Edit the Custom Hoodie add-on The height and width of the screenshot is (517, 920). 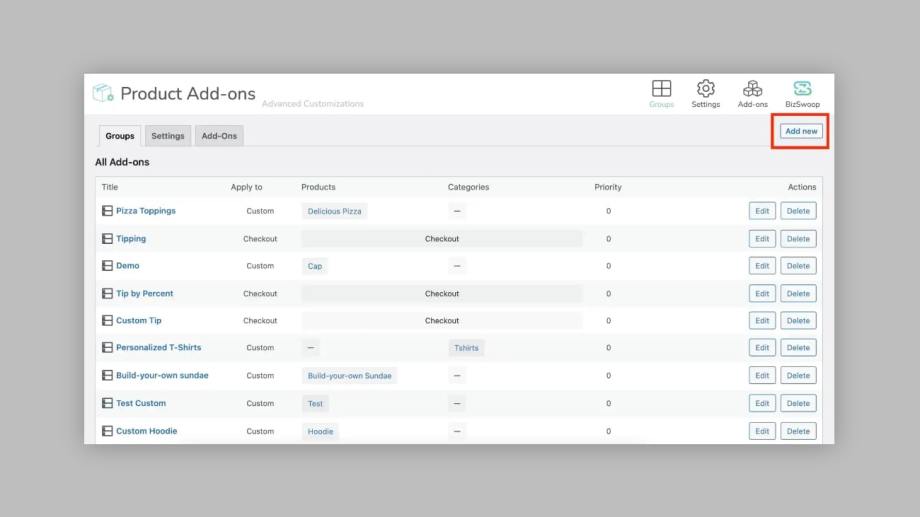(x=762, y=431)
